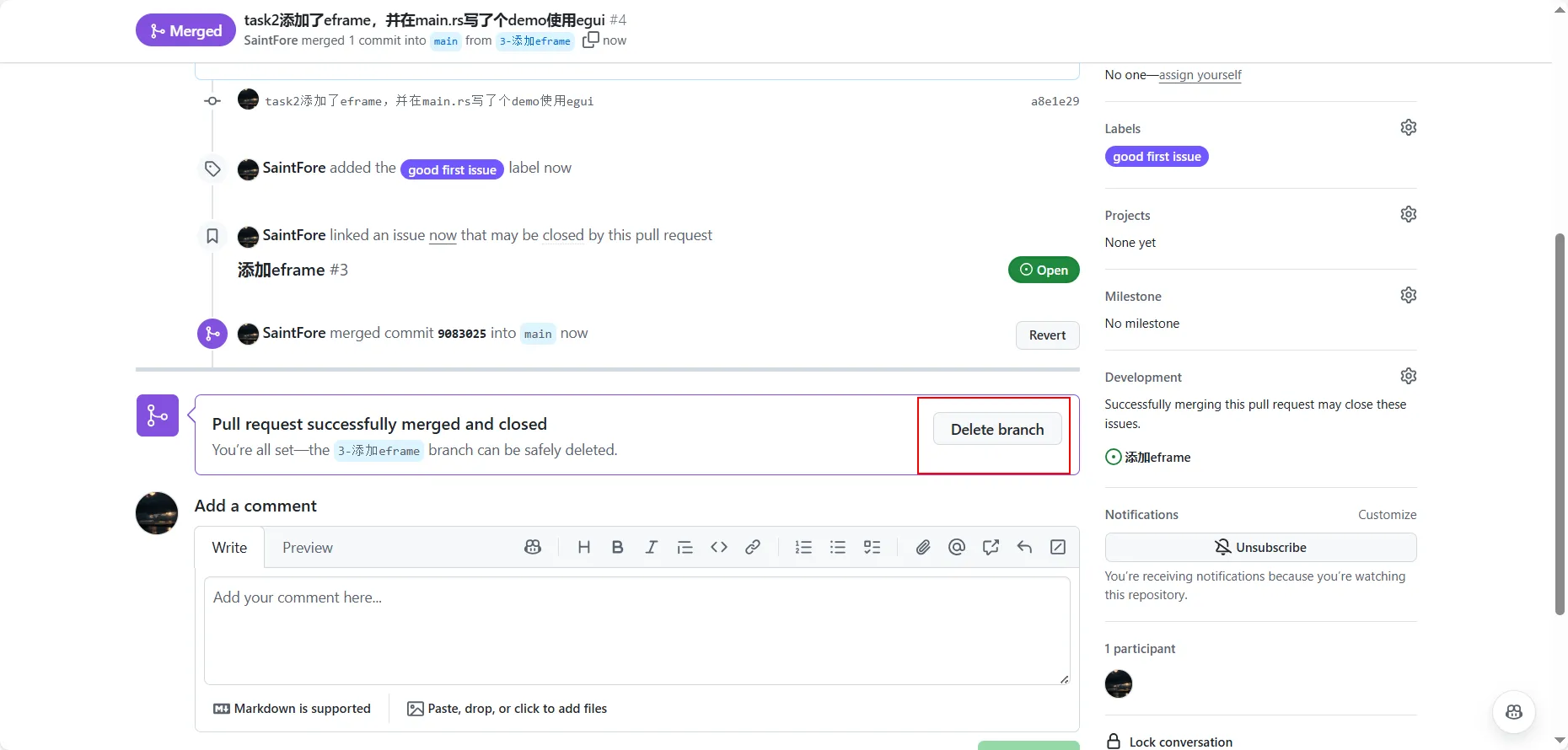Copy branch name using the copy icon

[x=591, y=40]
